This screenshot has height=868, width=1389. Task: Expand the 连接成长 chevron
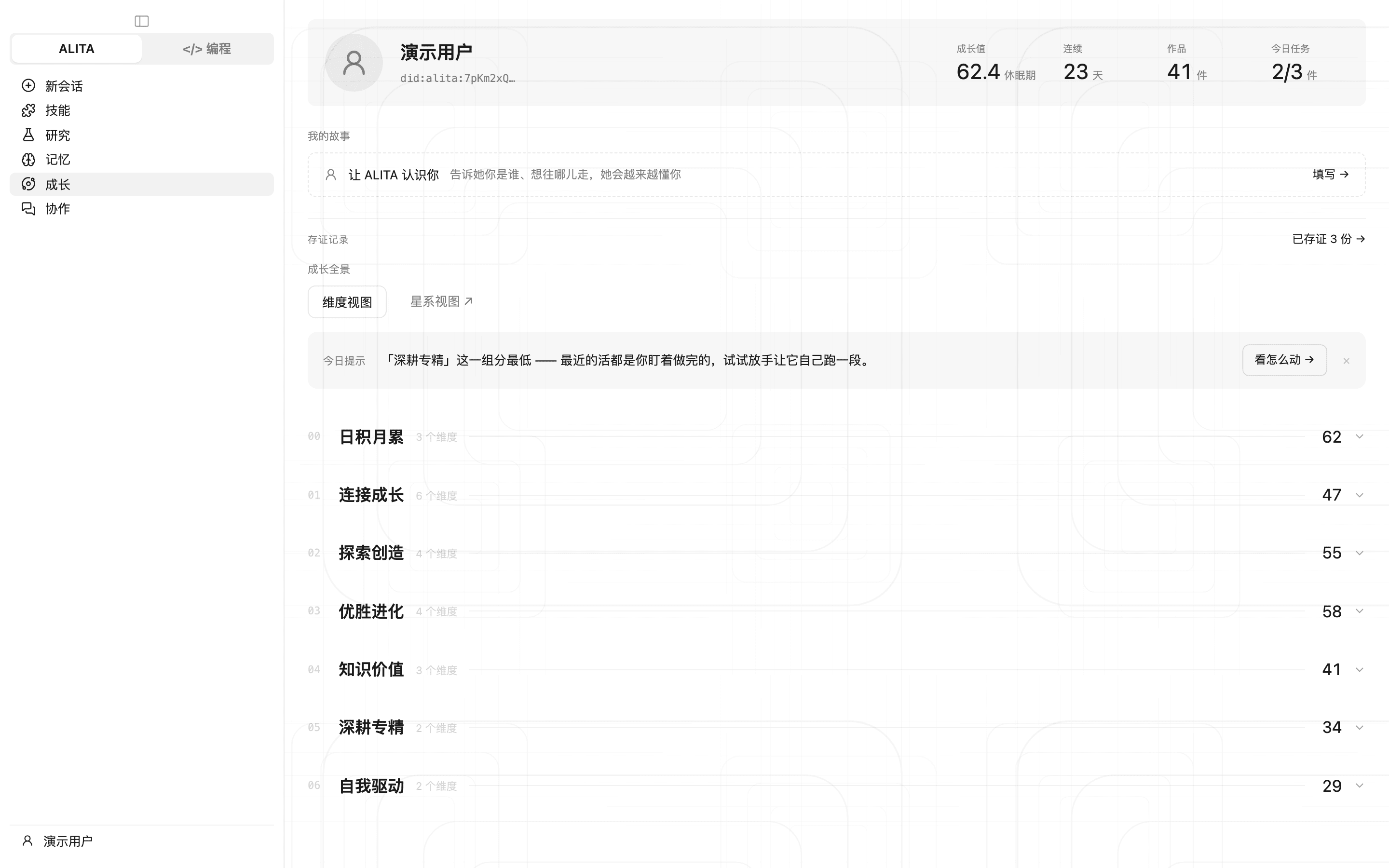click(1359, 495)
